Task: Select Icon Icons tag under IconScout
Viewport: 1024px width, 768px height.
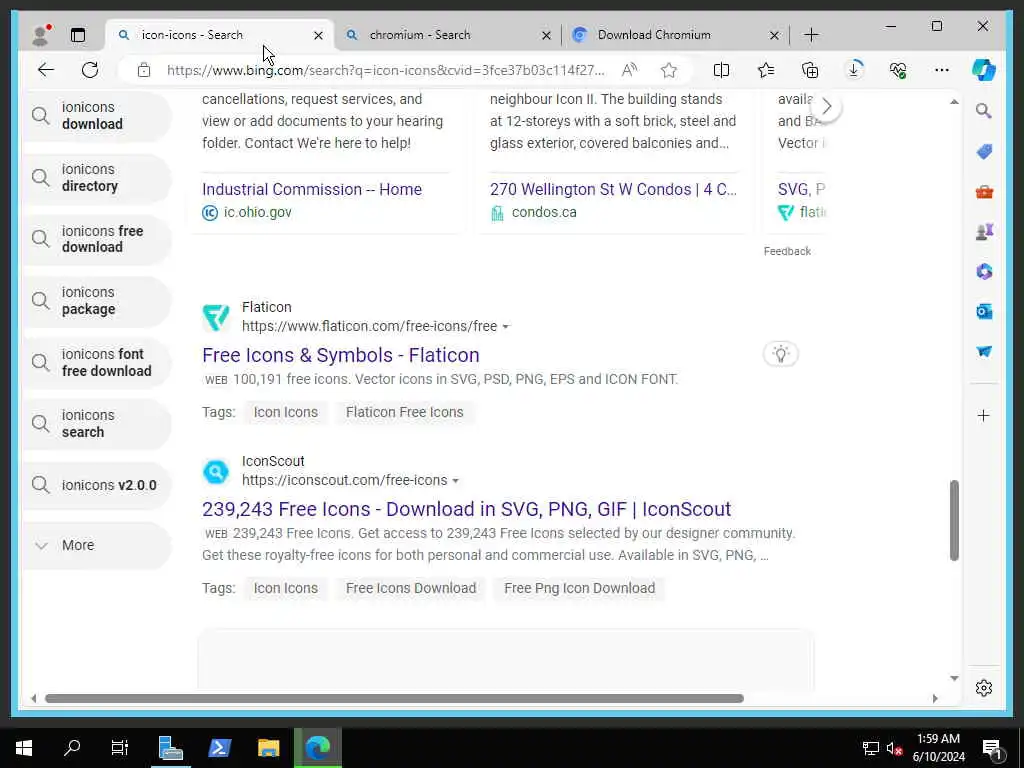Action: (285, 588)
